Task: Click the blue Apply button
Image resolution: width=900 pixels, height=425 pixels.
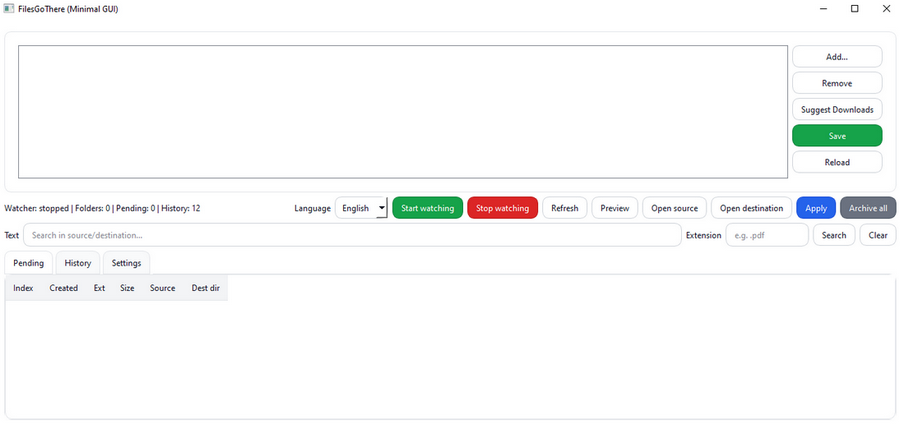Action: click(x=816, y=208)
